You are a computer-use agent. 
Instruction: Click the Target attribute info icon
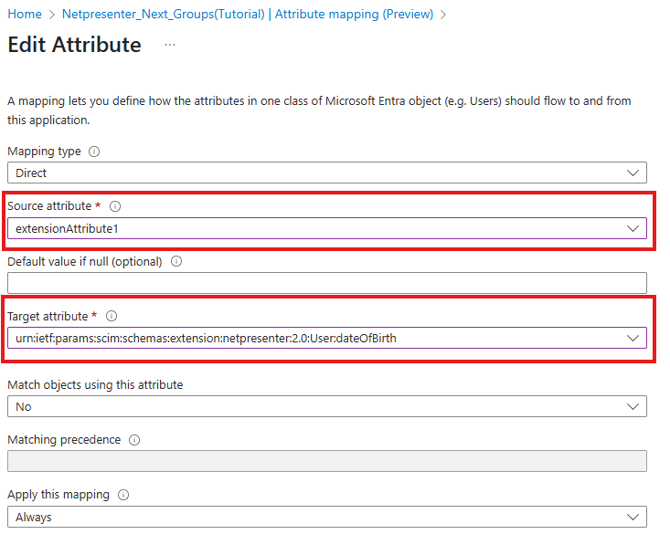click(111, 316)
